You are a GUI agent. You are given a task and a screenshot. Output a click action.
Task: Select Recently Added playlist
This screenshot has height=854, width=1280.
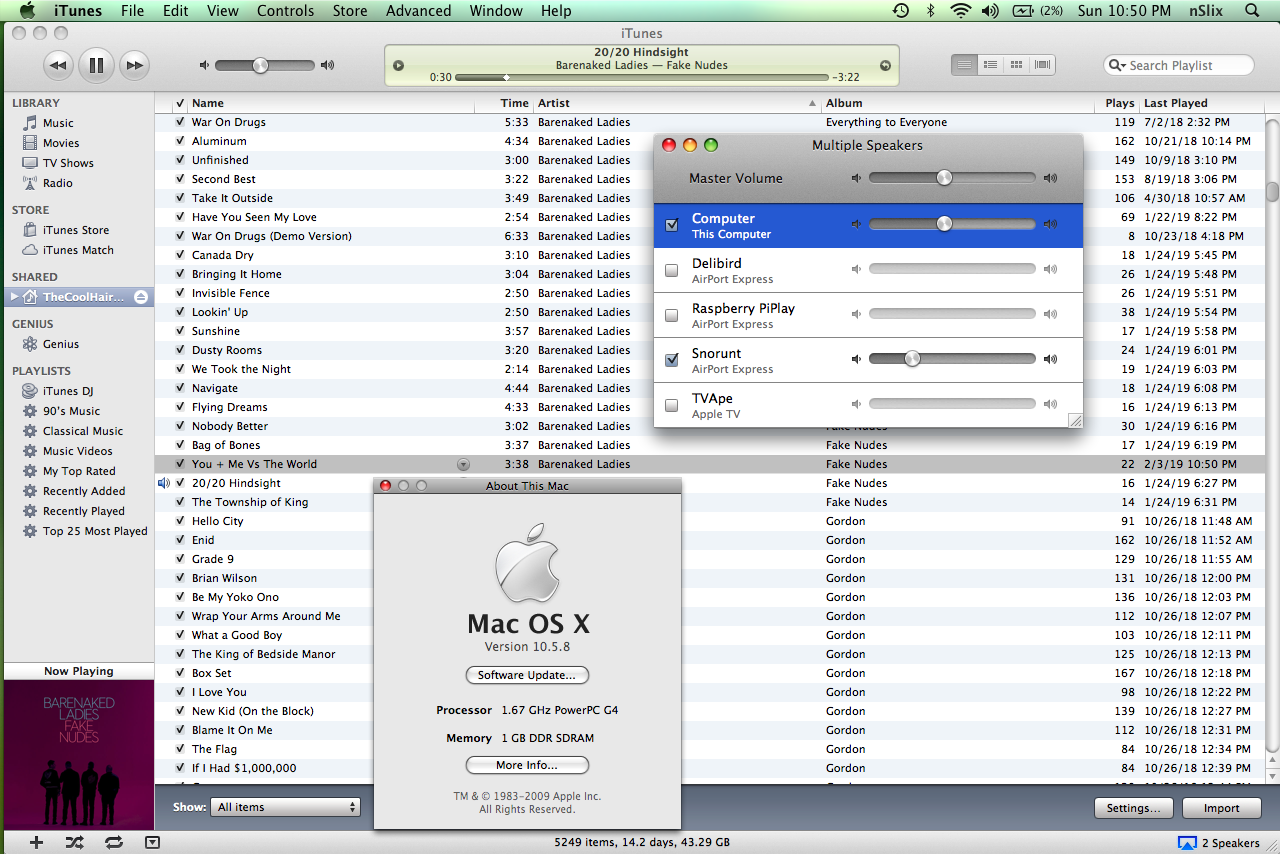pos(84,491)
